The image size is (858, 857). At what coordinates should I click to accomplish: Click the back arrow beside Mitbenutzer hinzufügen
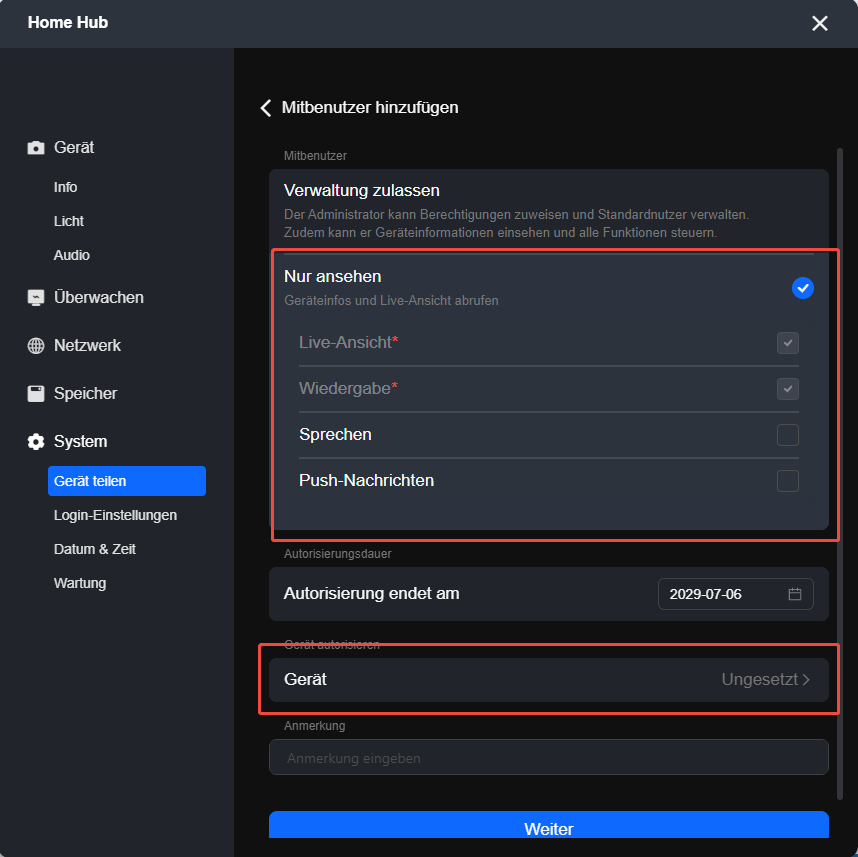click(x=266, y=108)
